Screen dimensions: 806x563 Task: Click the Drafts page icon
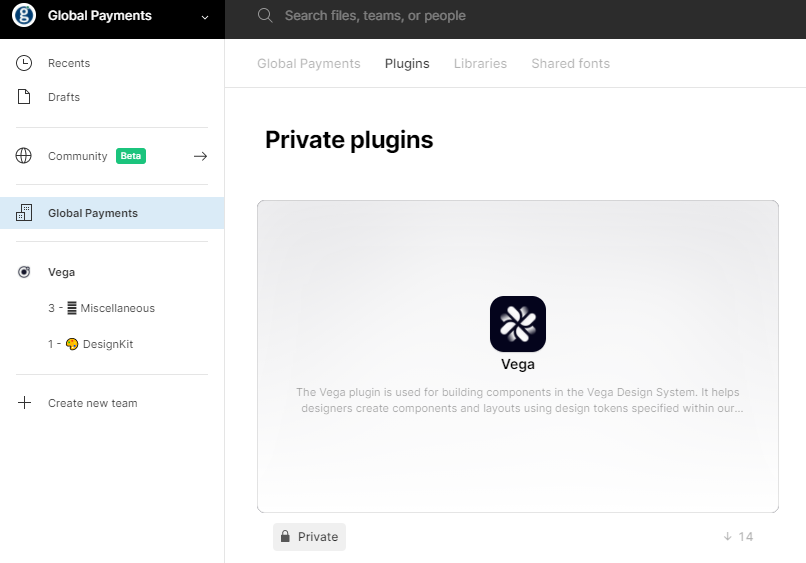24,97
